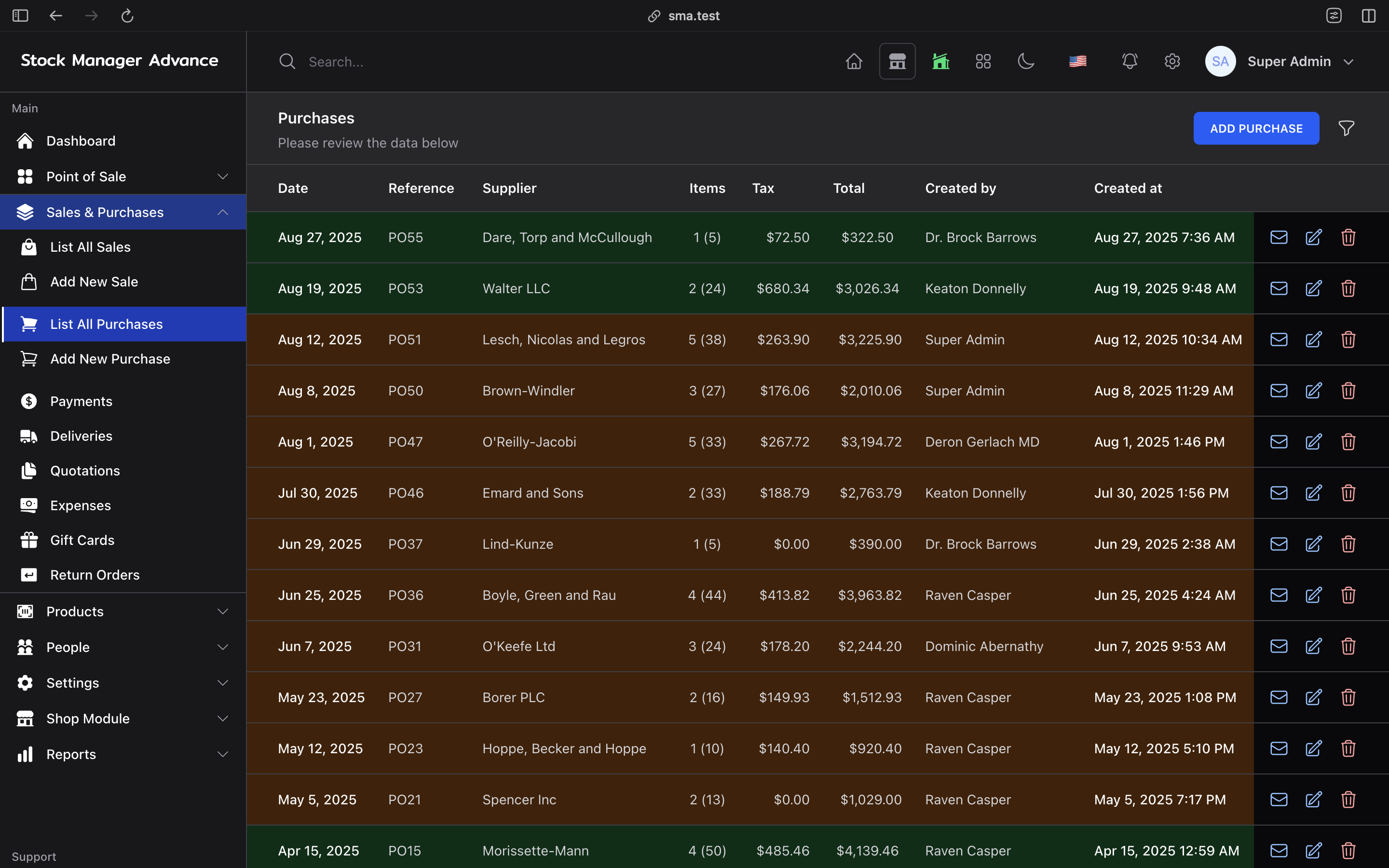Email purchase PO53
Viewport: 1389px width, 868px height.
coord(1279,288)
